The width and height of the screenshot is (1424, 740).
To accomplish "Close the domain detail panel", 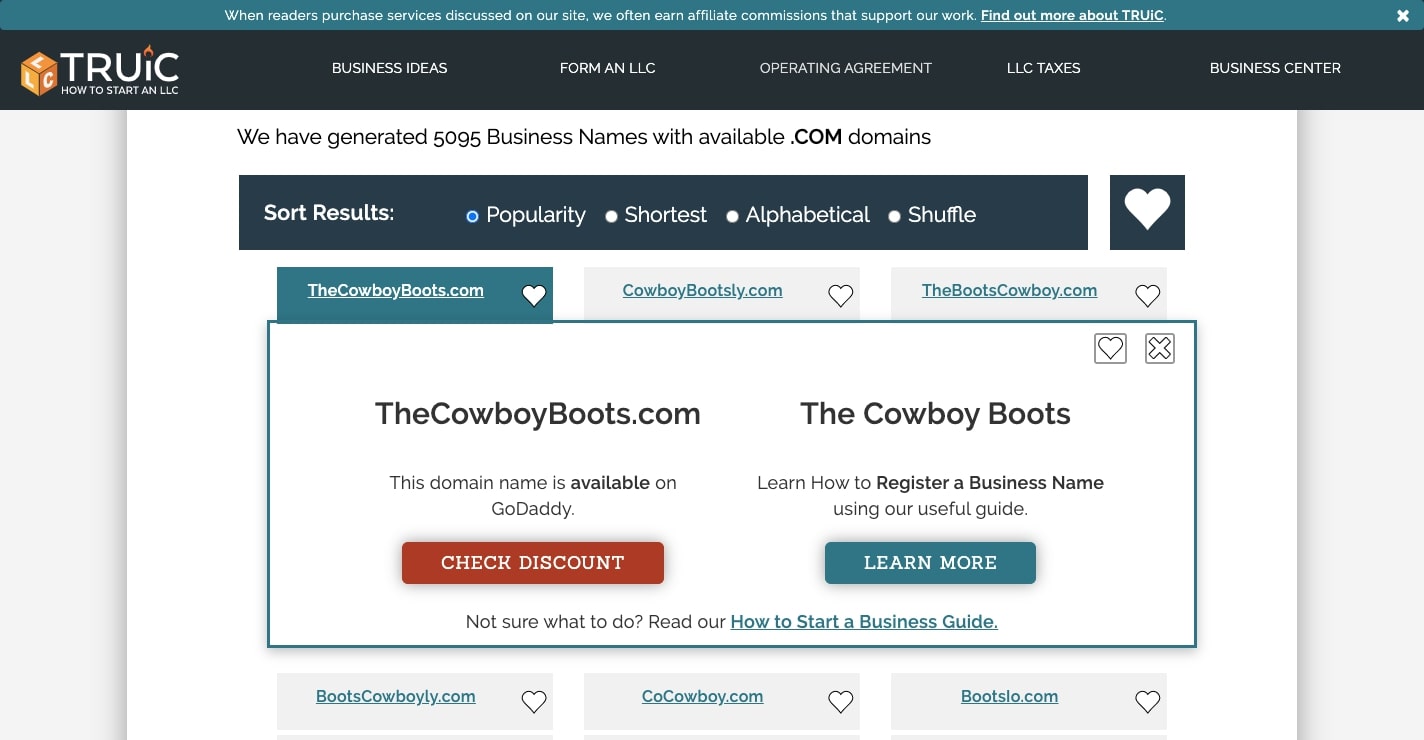I will tap(1159, 348).
